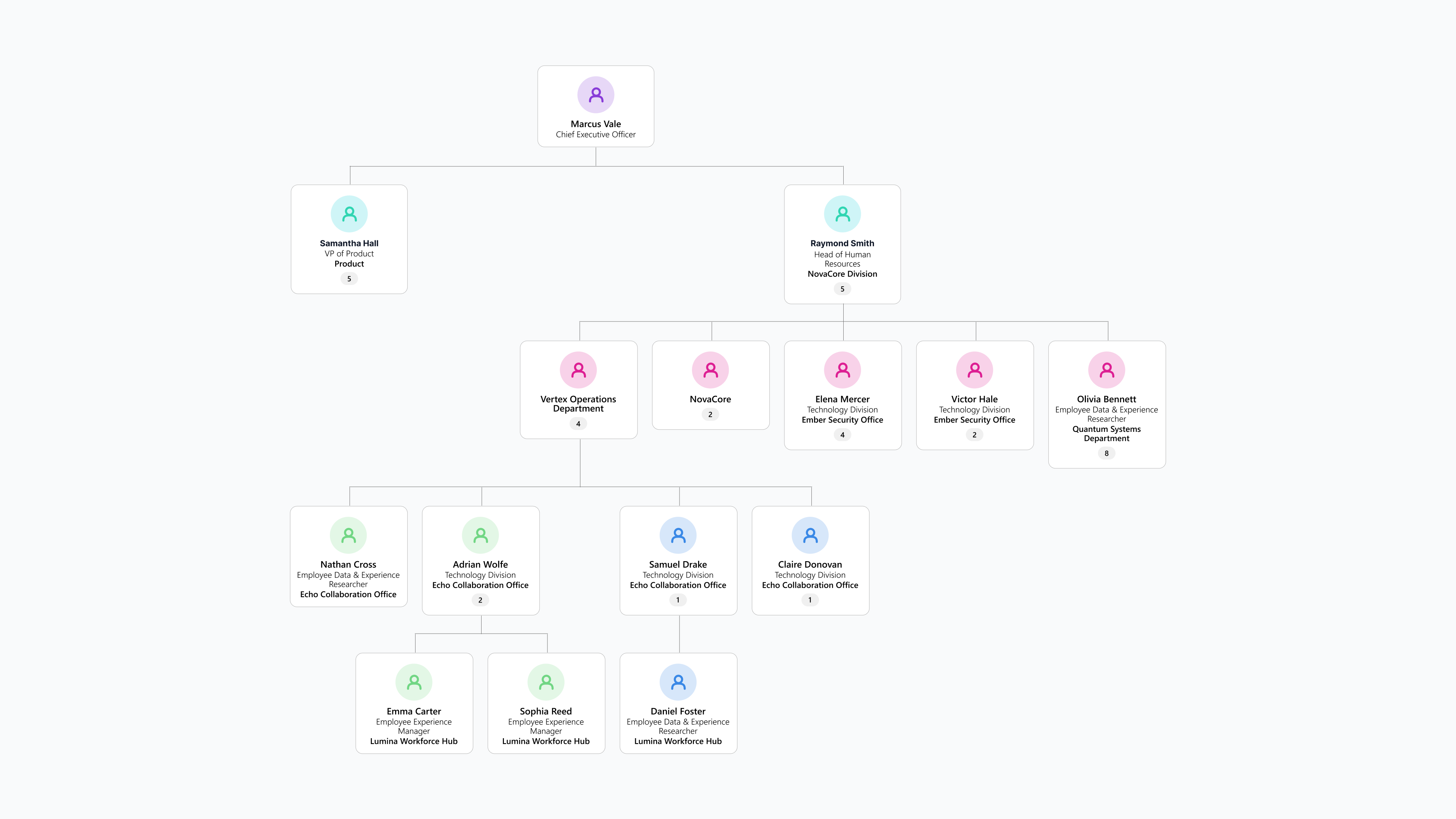Click Raymond Smith's avatar icon

coord(842,214)
